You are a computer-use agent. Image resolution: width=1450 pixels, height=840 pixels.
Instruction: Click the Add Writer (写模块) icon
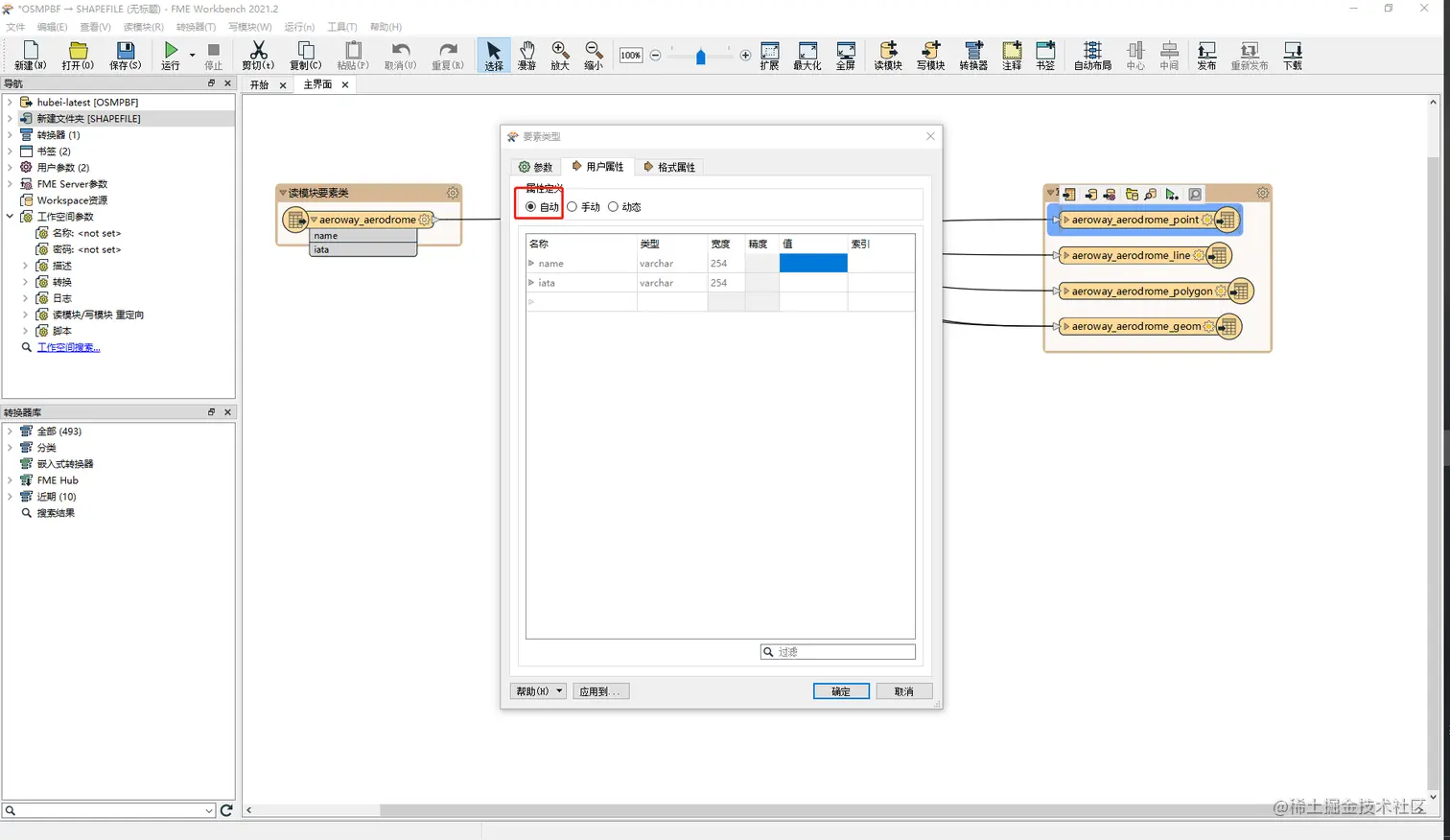[x=930, y=56]
